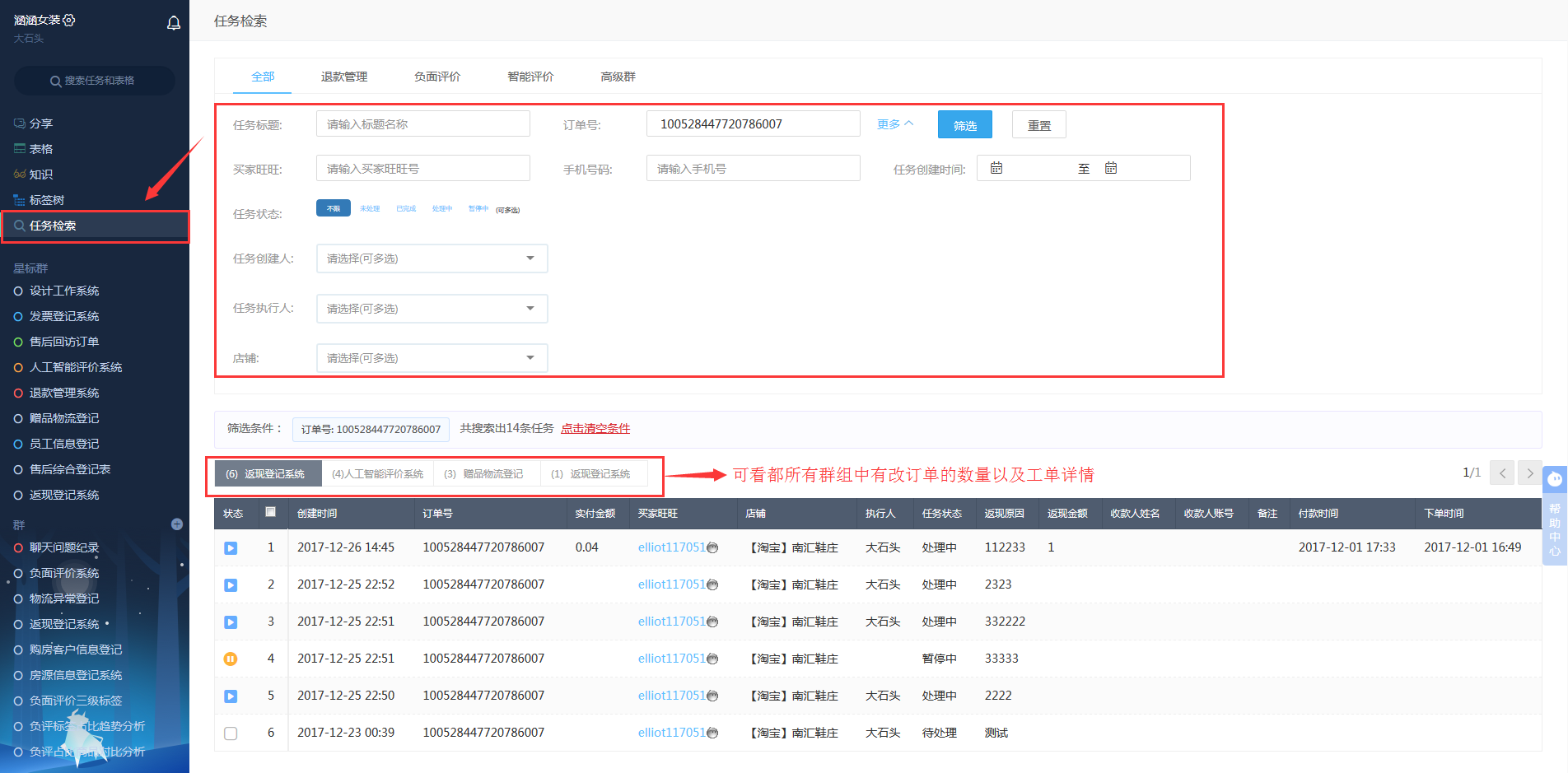Screen dimensions: 1568x773
Task: Open the 知识 glasses icon item
Action: tap(20, 175)
